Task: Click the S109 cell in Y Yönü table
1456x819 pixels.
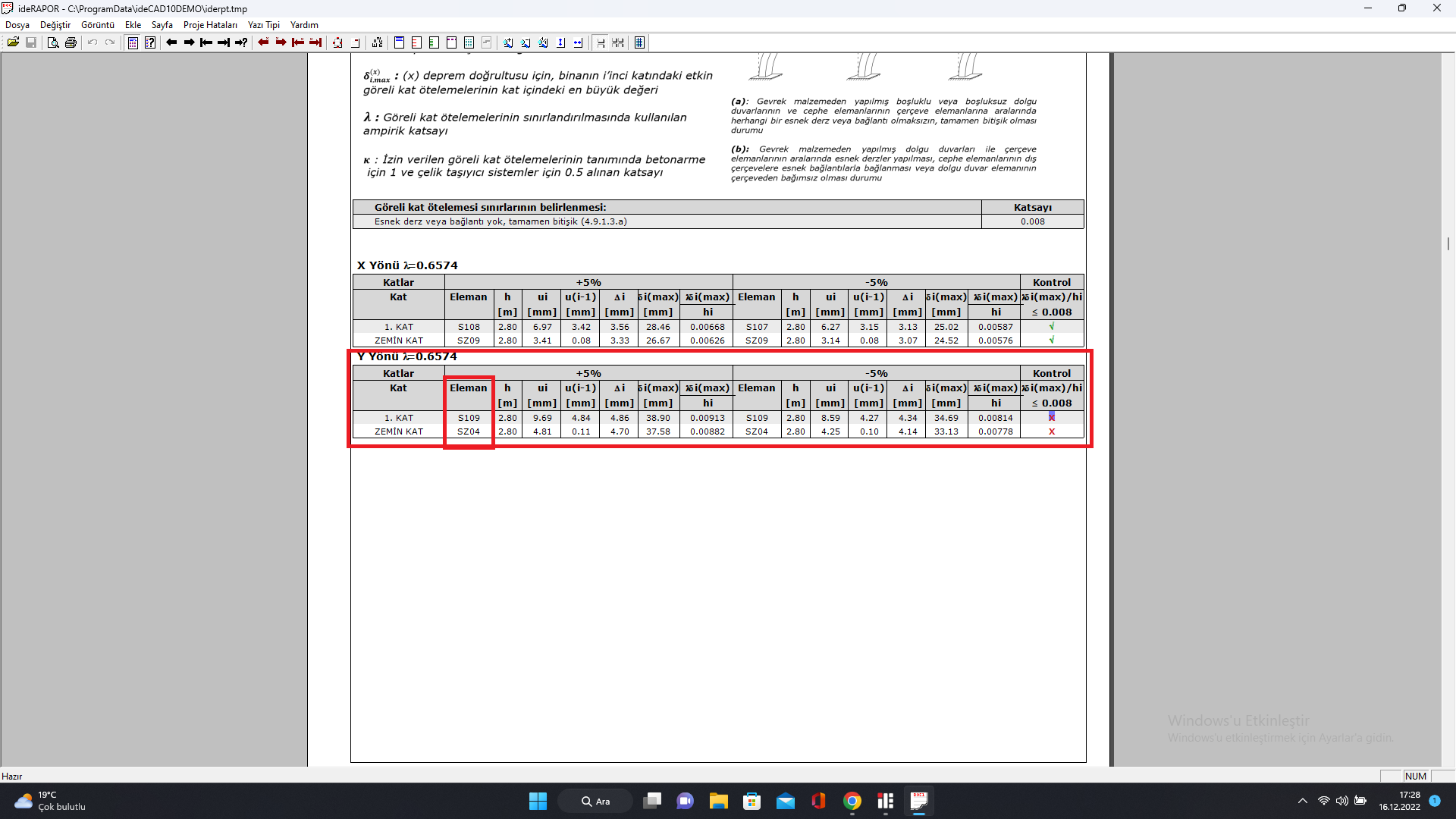Action: coord(469,418)
